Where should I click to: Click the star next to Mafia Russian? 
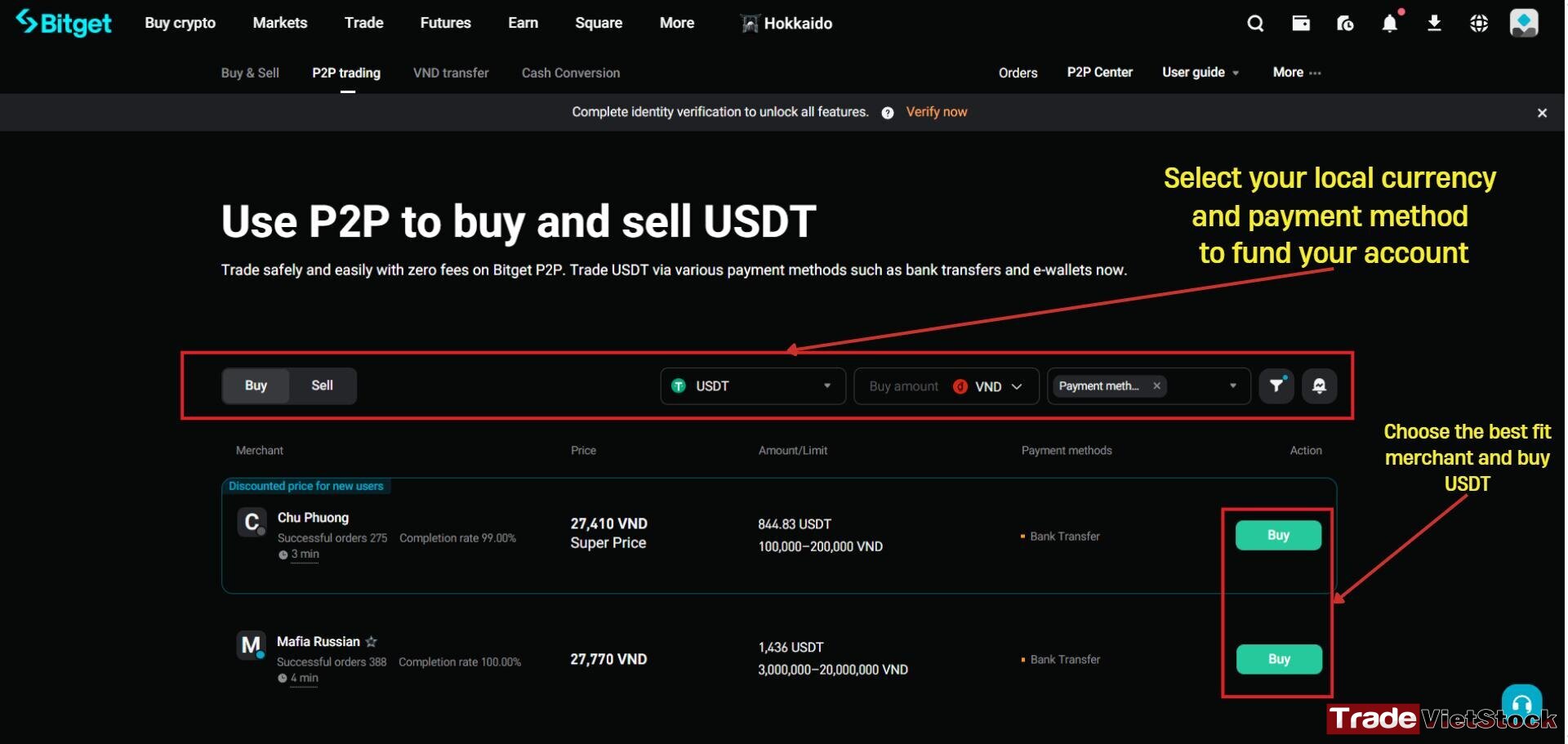coord(372,642)
